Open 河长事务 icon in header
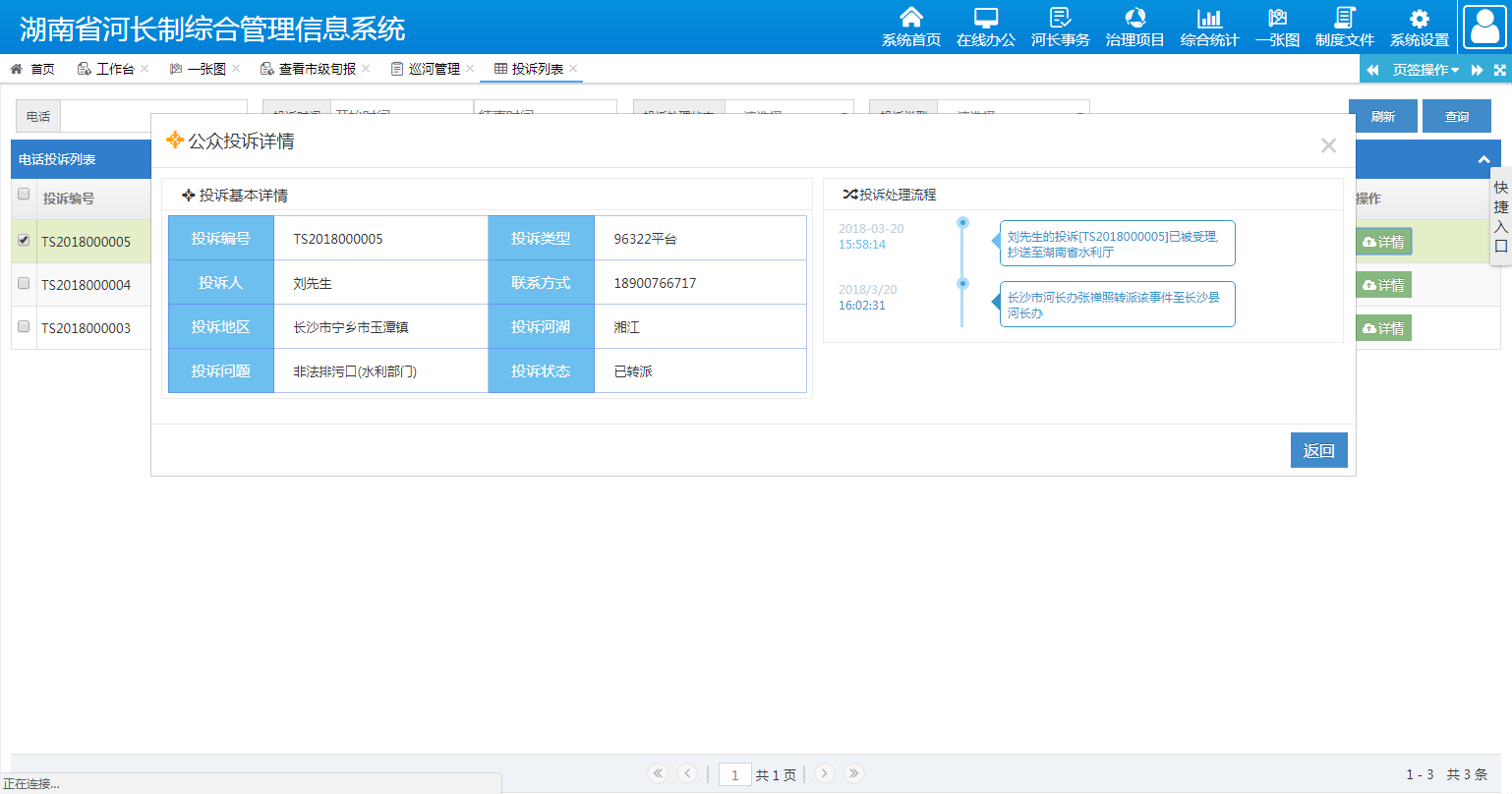This screenshot has height=794, width=1512. click(x=1060, y=18)
